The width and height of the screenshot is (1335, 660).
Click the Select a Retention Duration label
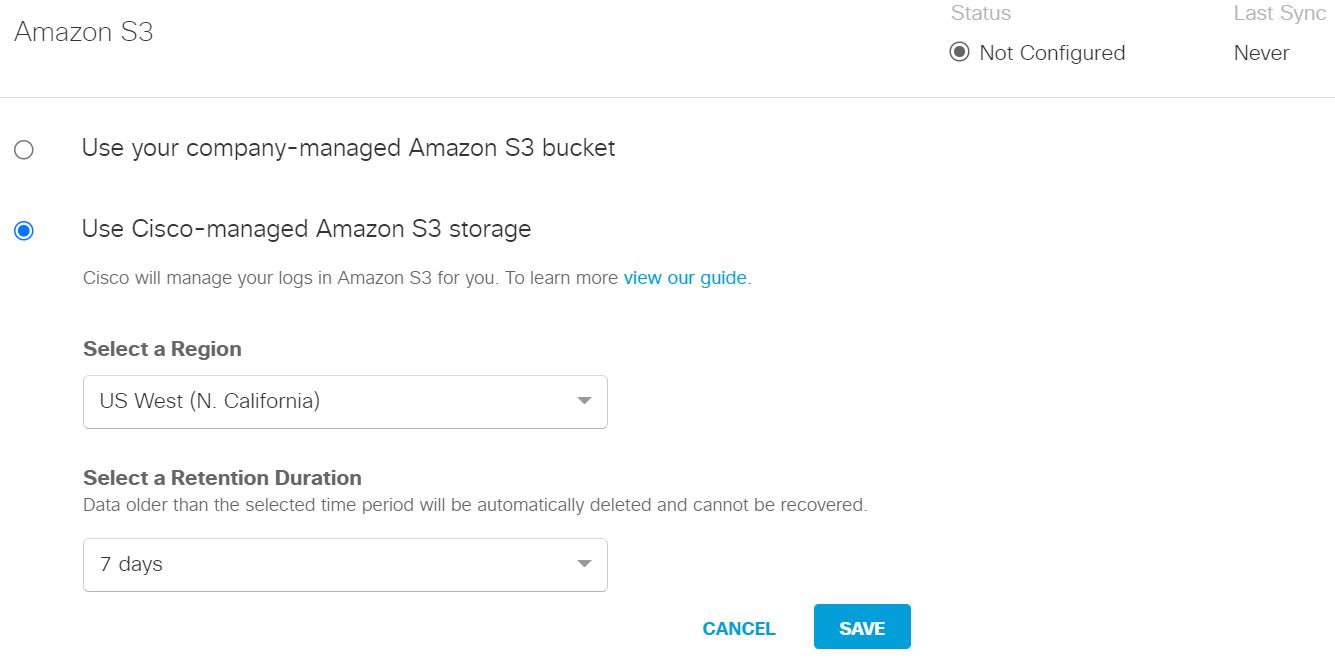(222, 478)
